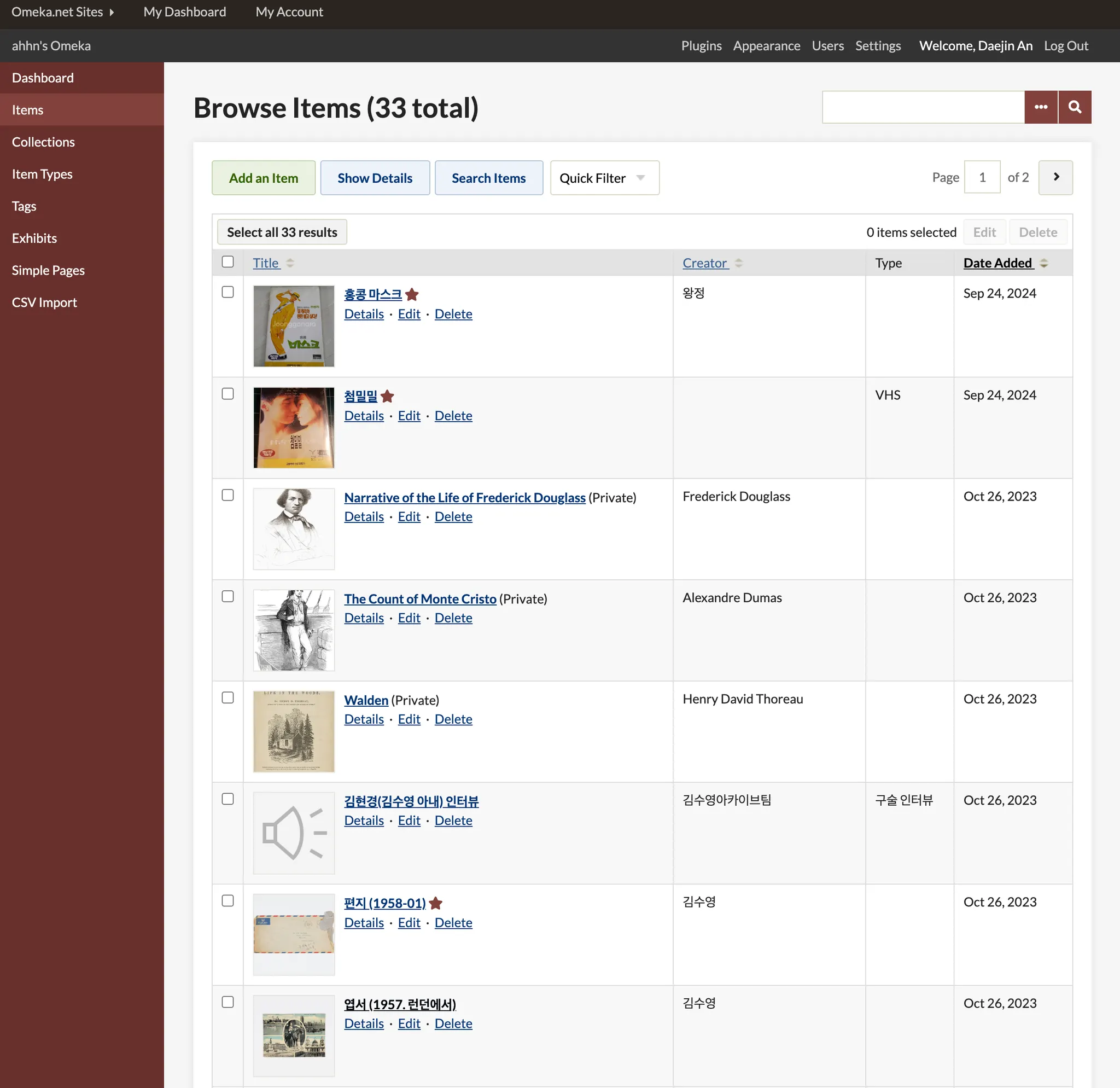Check the select-all checkbox in table header
Screen dimensions: 1120x1088
(227, 261)
